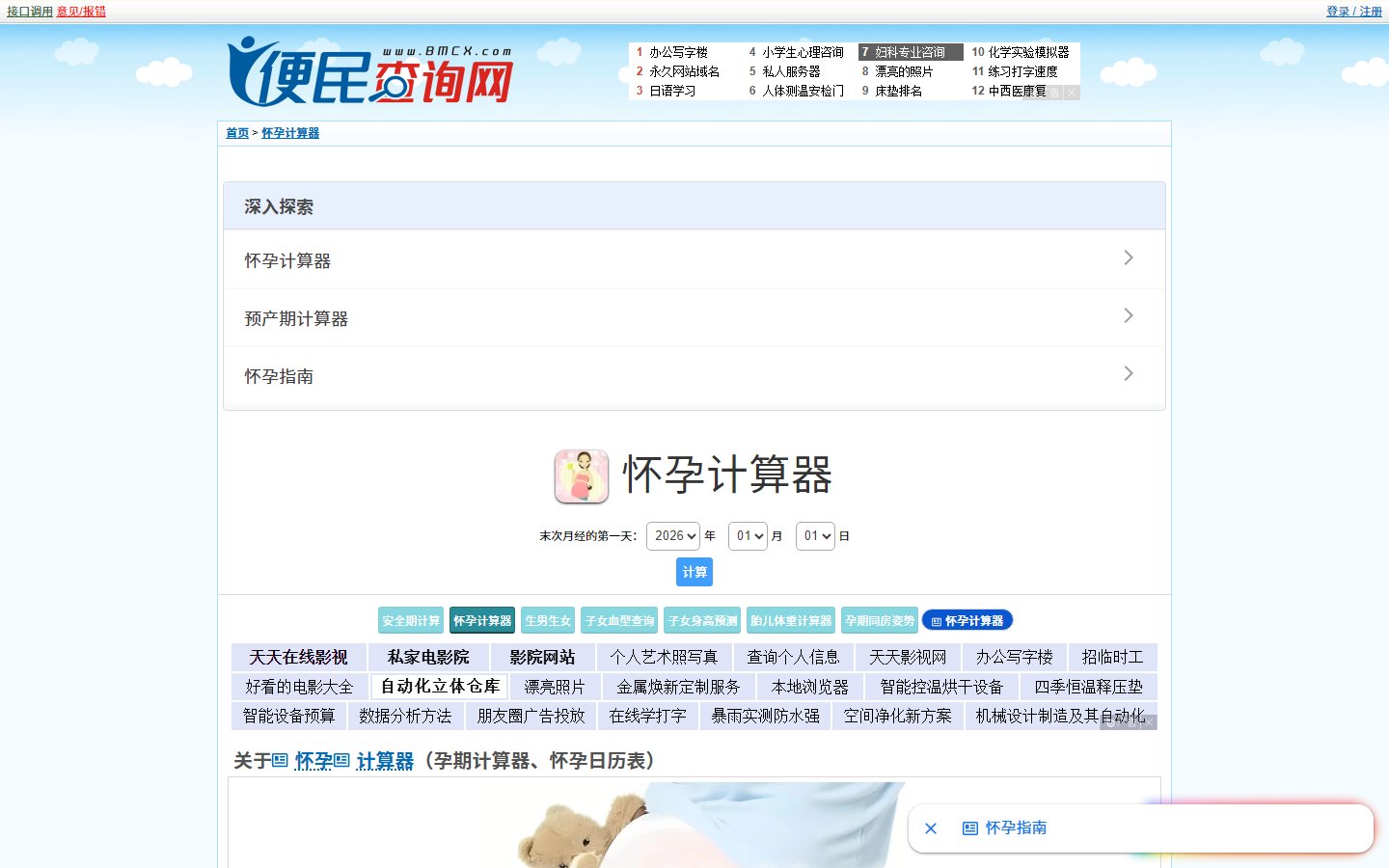Close the top ad banner X icon

1072,93
